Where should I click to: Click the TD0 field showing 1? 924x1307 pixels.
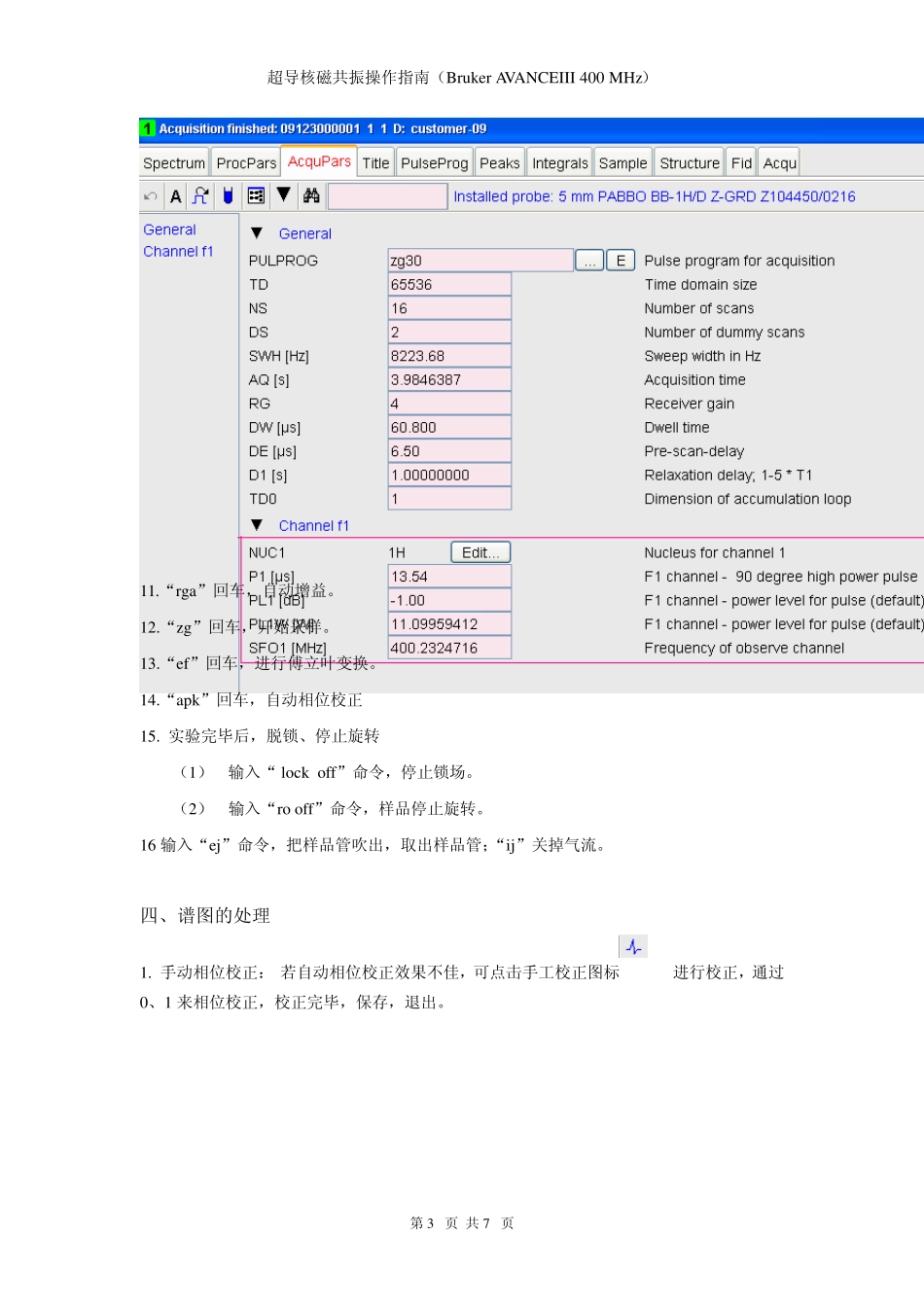pos(449,499)
